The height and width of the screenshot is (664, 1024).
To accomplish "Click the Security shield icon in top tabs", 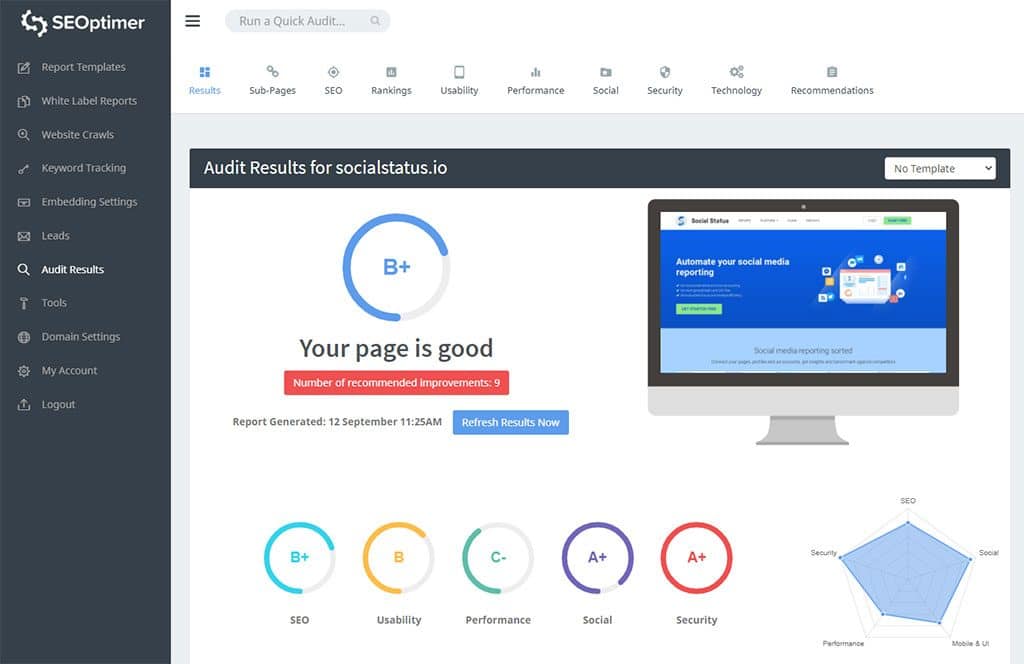I will pyautogui.click(x=665, y=72).
